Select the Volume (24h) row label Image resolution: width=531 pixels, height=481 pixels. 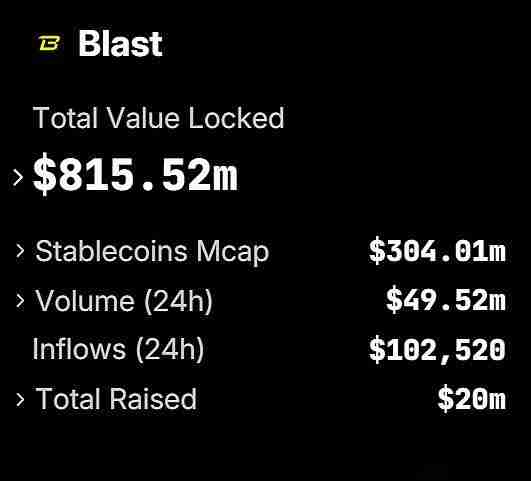124,301
